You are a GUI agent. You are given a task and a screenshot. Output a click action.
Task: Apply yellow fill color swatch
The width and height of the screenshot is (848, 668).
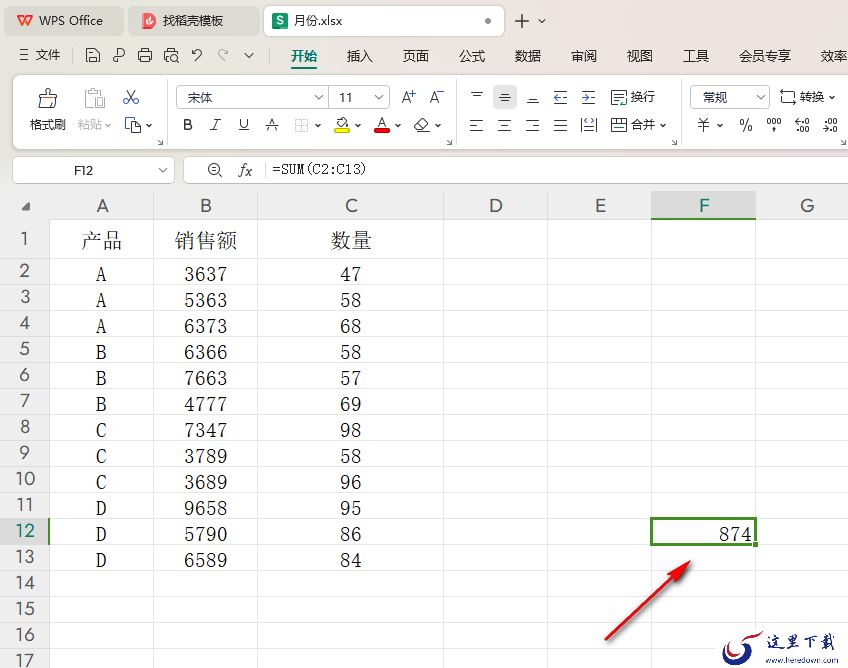click(342, 125)
